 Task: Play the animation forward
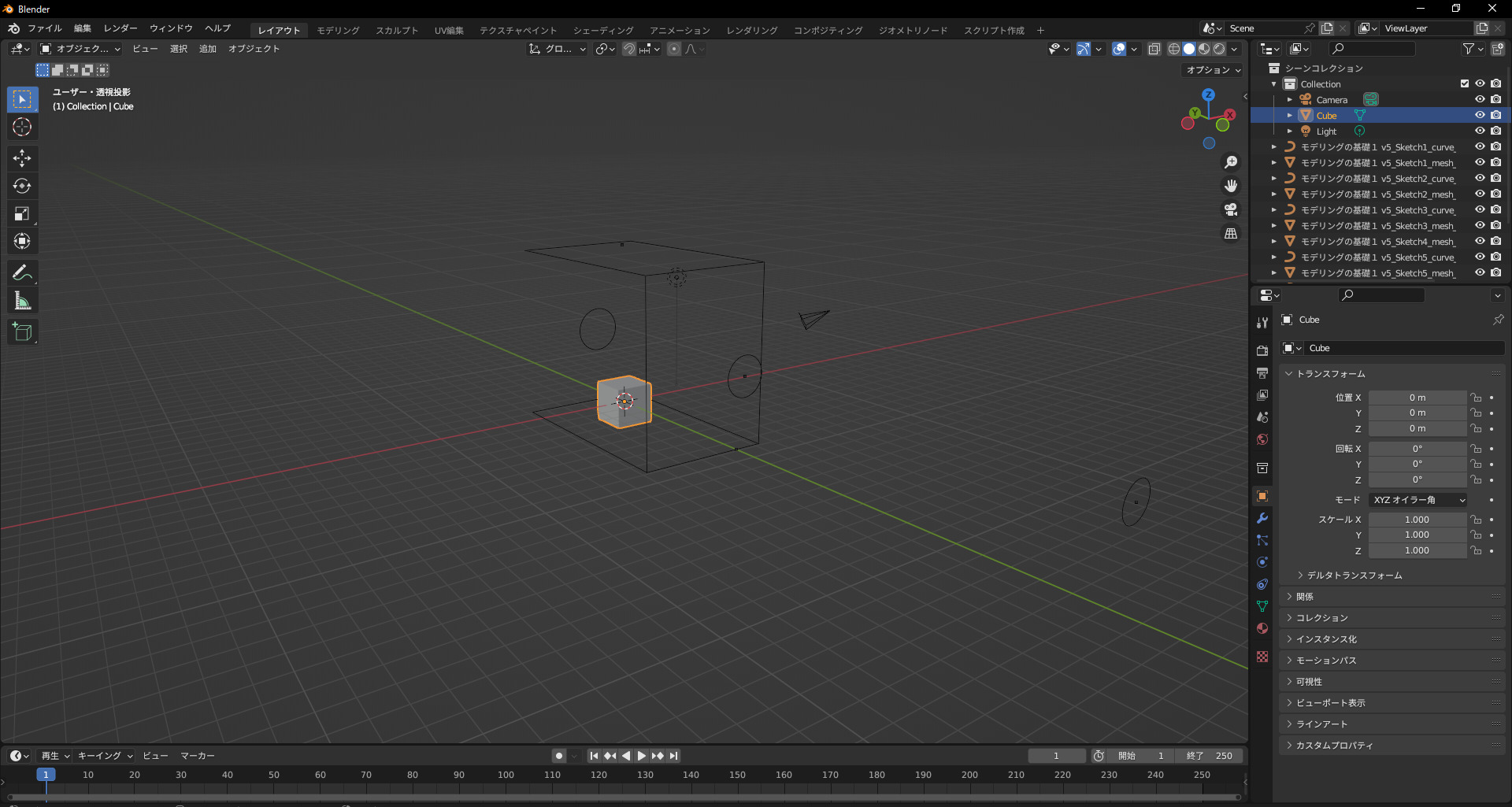tap(642, 756)
